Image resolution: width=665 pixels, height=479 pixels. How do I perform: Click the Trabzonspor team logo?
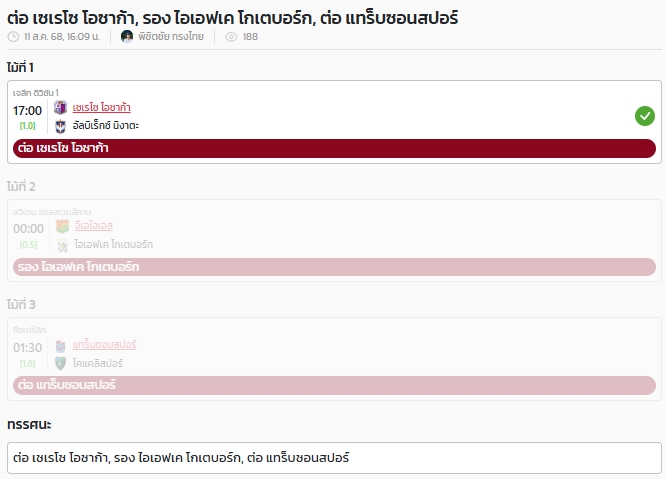click(x=61, y=346)
